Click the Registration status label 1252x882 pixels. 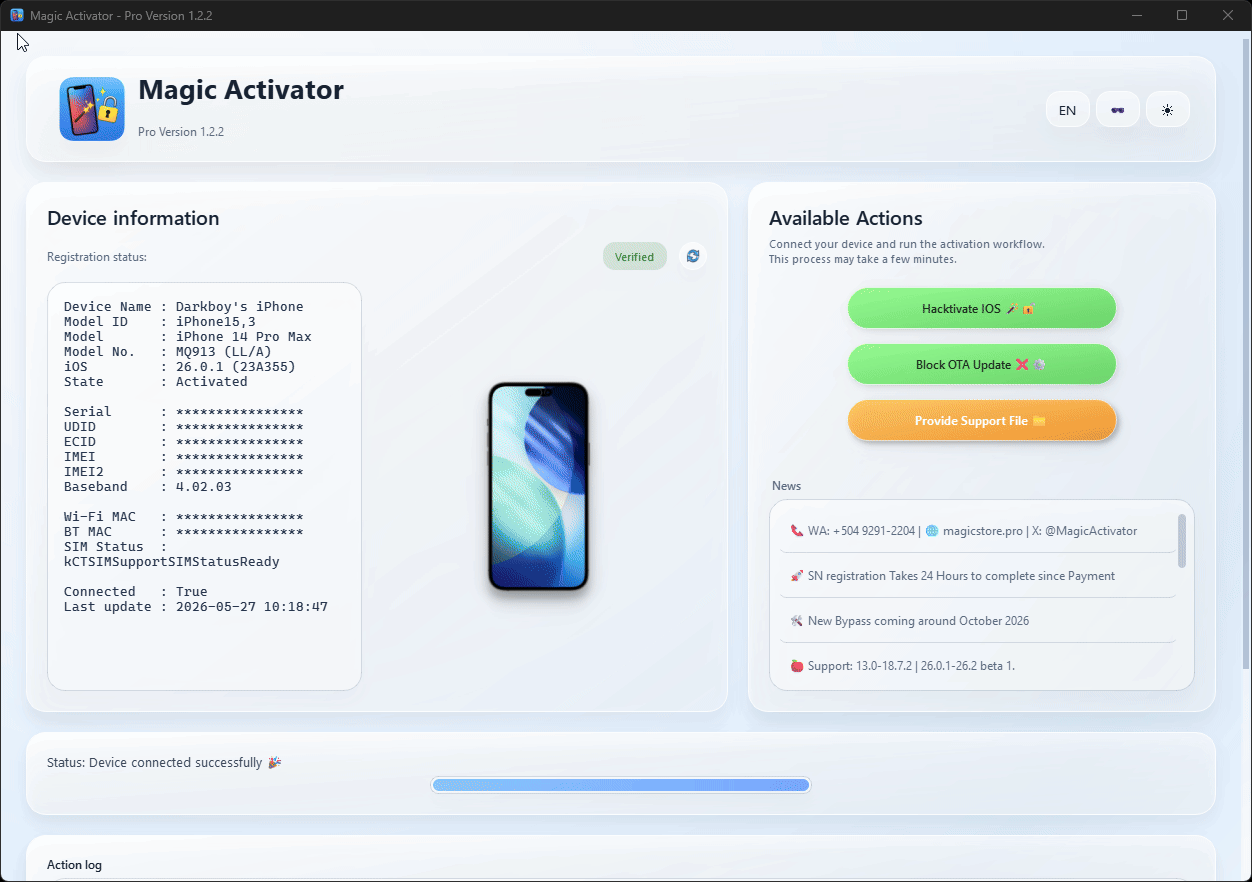point(97,257)
